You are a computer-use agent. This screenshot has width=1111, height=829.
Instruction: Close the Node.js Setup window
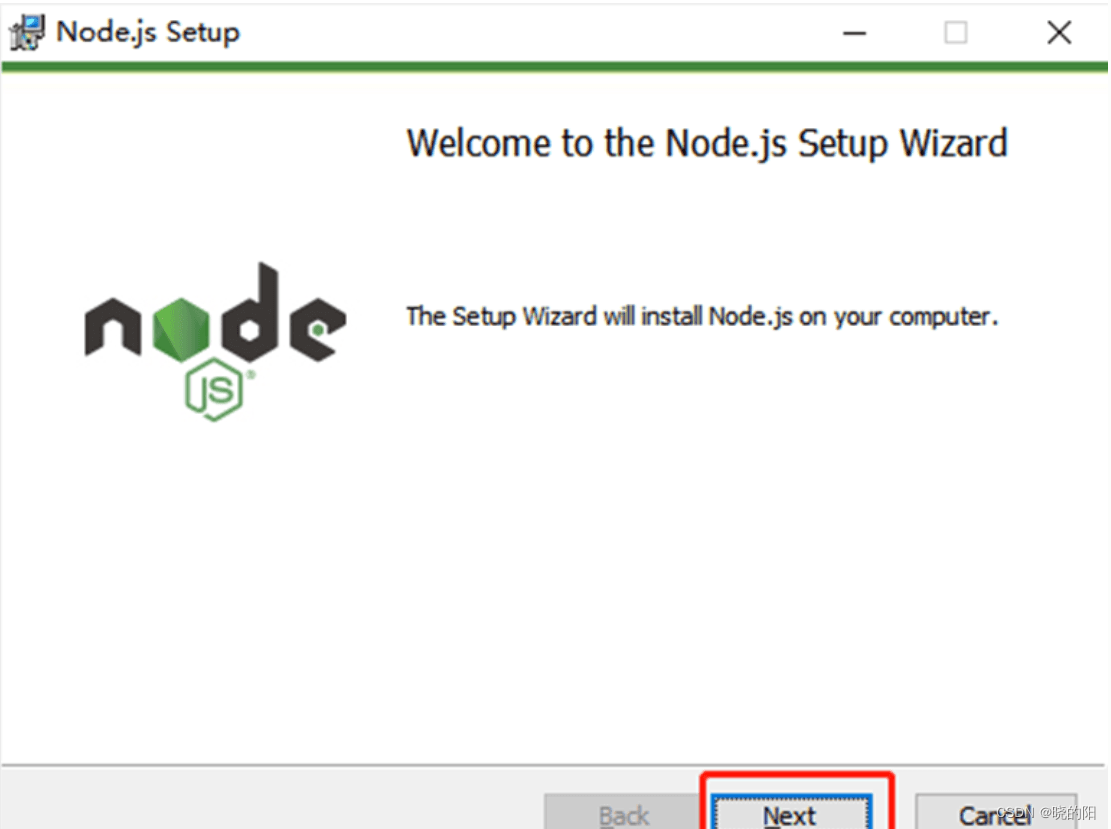pyautogui.click(x=1059, y=33)
